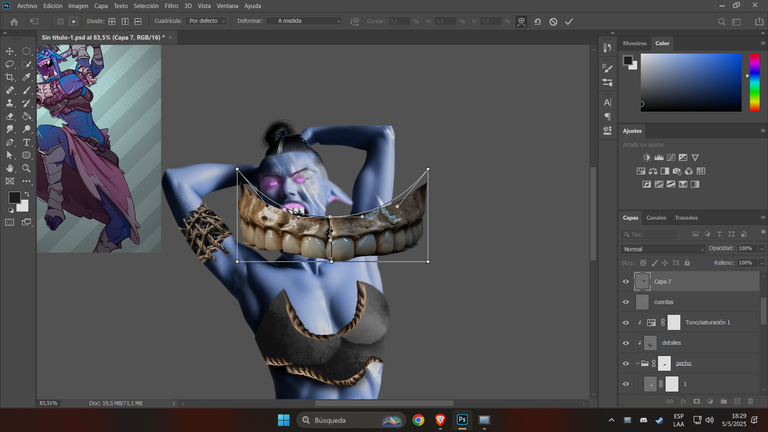Select the Eraser tool
Screen dimensions: 768x432
click(x=9, y=116)
